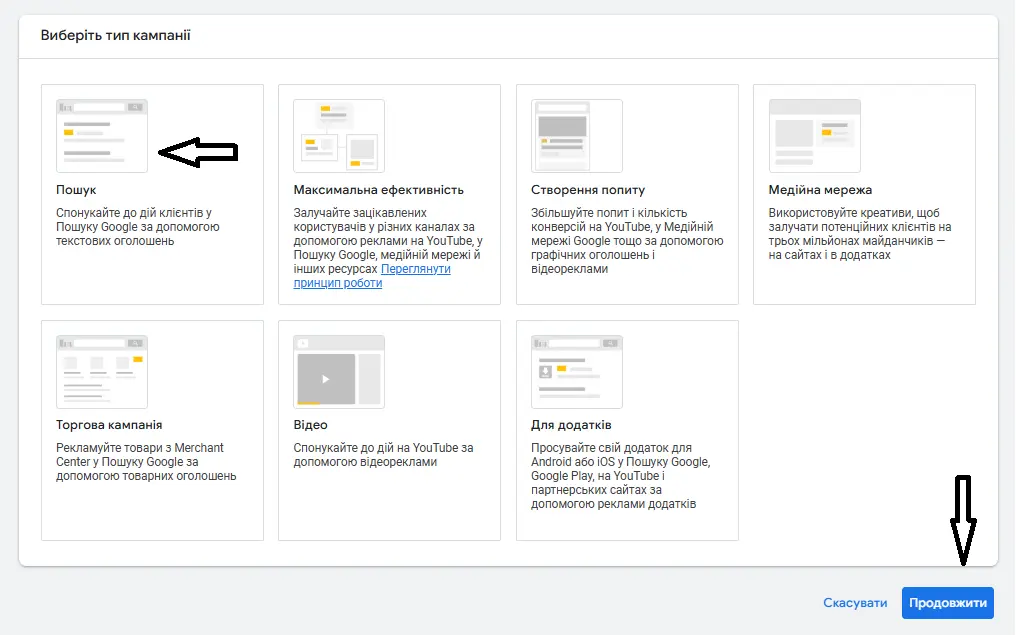Viewport: 1016px width, 635px height.
Task: Pick the Торгова кампанія card title
Action: tap(109, 425)
